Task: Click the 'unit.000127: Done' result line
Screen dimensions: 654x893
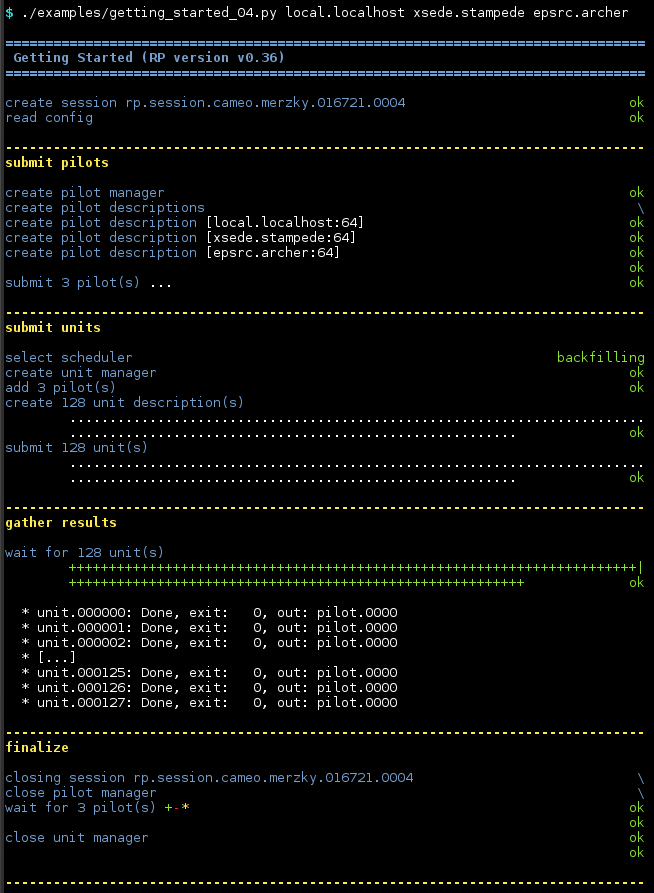Action: (210, 703)
